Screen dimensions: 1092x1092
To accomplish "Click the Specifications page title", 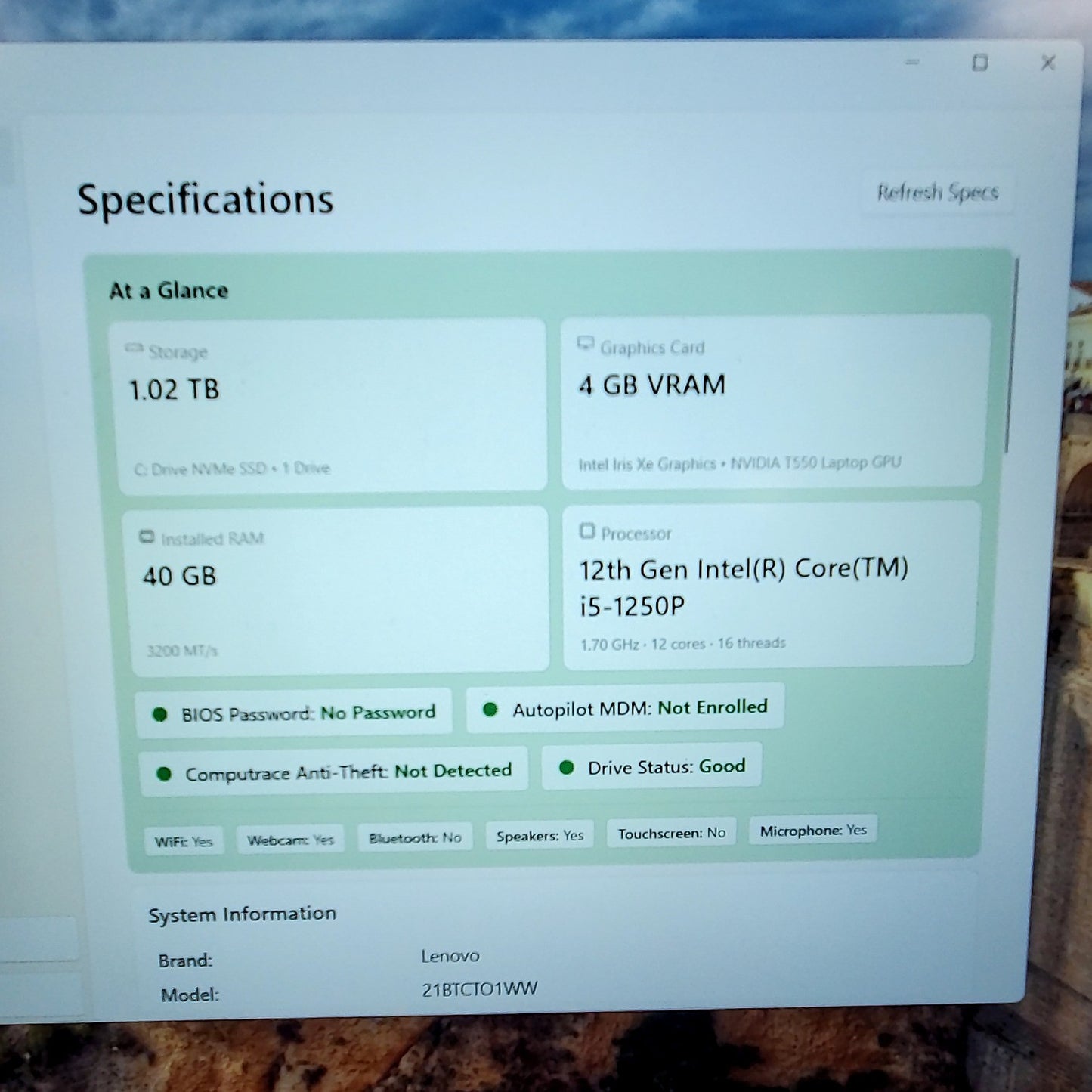I will point(205,201).
